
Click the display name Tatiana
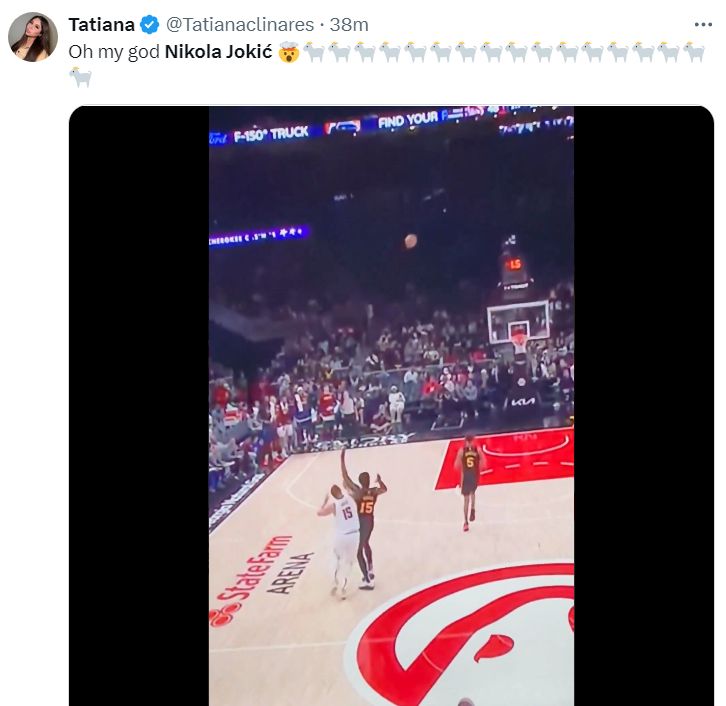(101, 25)
